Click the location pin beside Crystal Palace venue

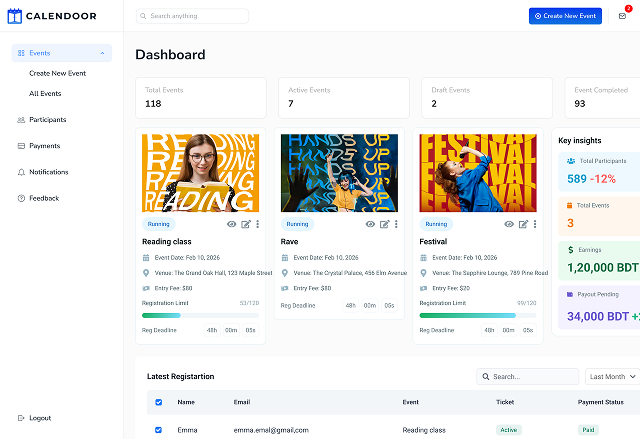tap(285, 273)
